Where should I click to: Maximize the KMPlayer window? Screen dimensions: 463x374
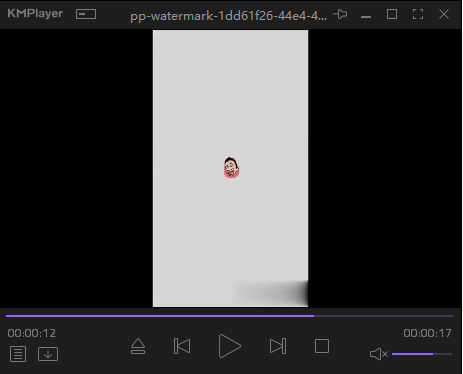coord(392,14)
